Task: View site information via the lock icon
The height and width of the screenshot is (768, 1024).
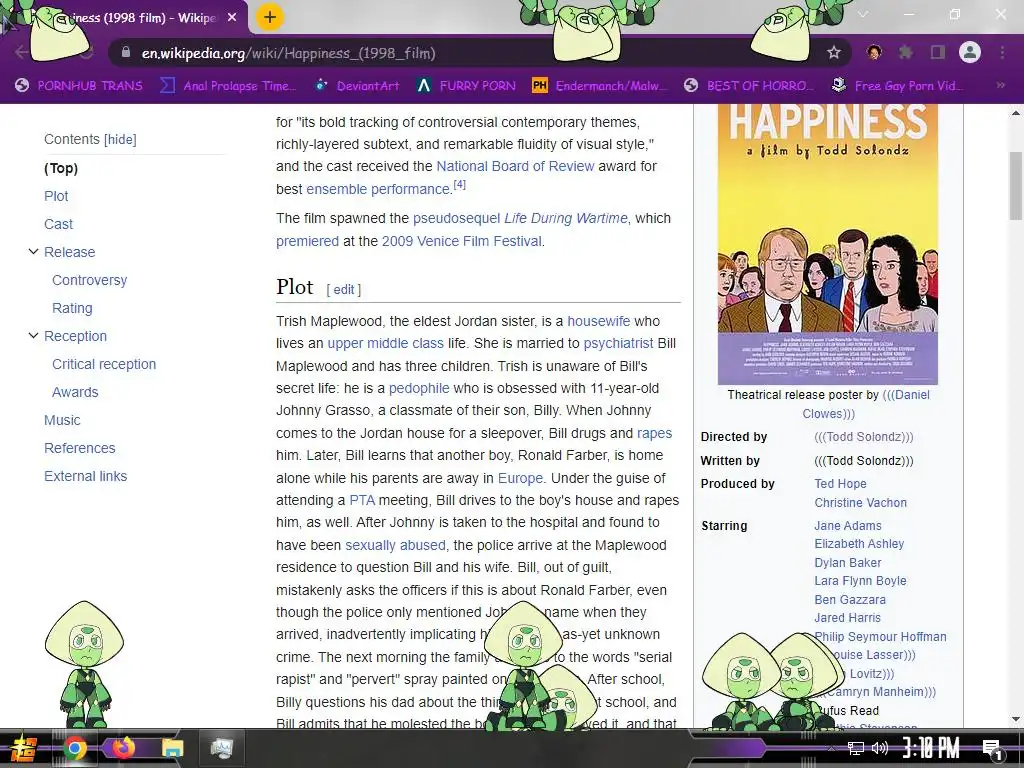Action: (126, 53)
